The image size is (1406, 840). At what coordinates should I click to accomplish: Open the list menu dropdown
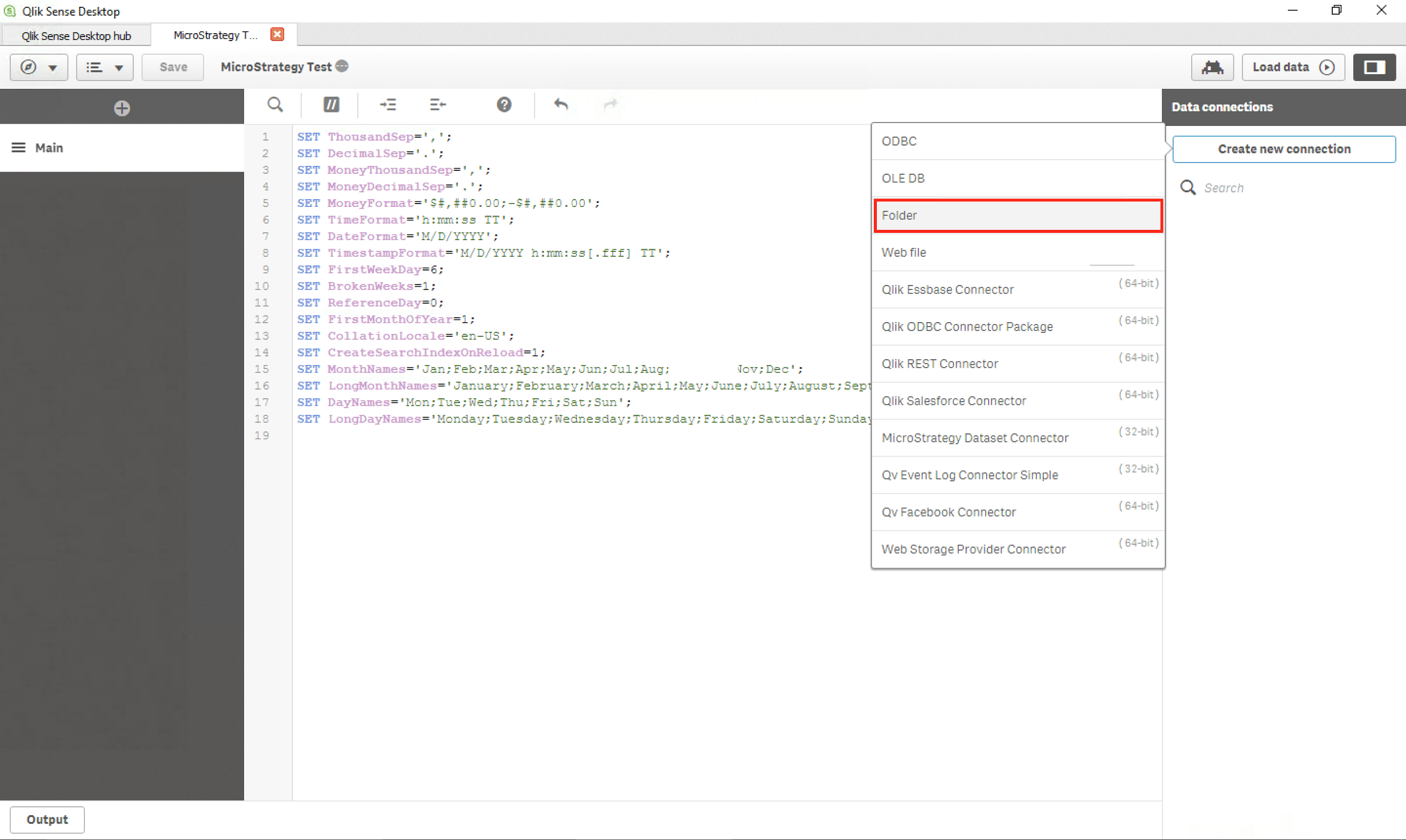click(x=105, y=67)
